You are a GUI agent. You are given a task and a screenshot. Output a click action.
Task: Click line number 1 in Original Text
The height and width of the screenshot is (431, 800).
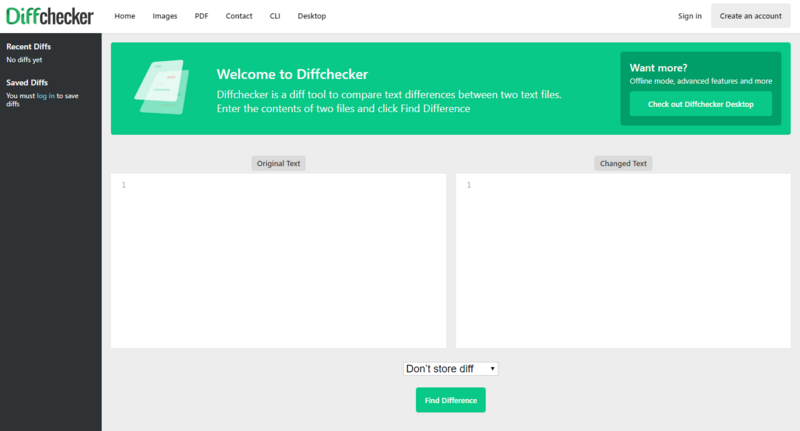click(123, 185)
